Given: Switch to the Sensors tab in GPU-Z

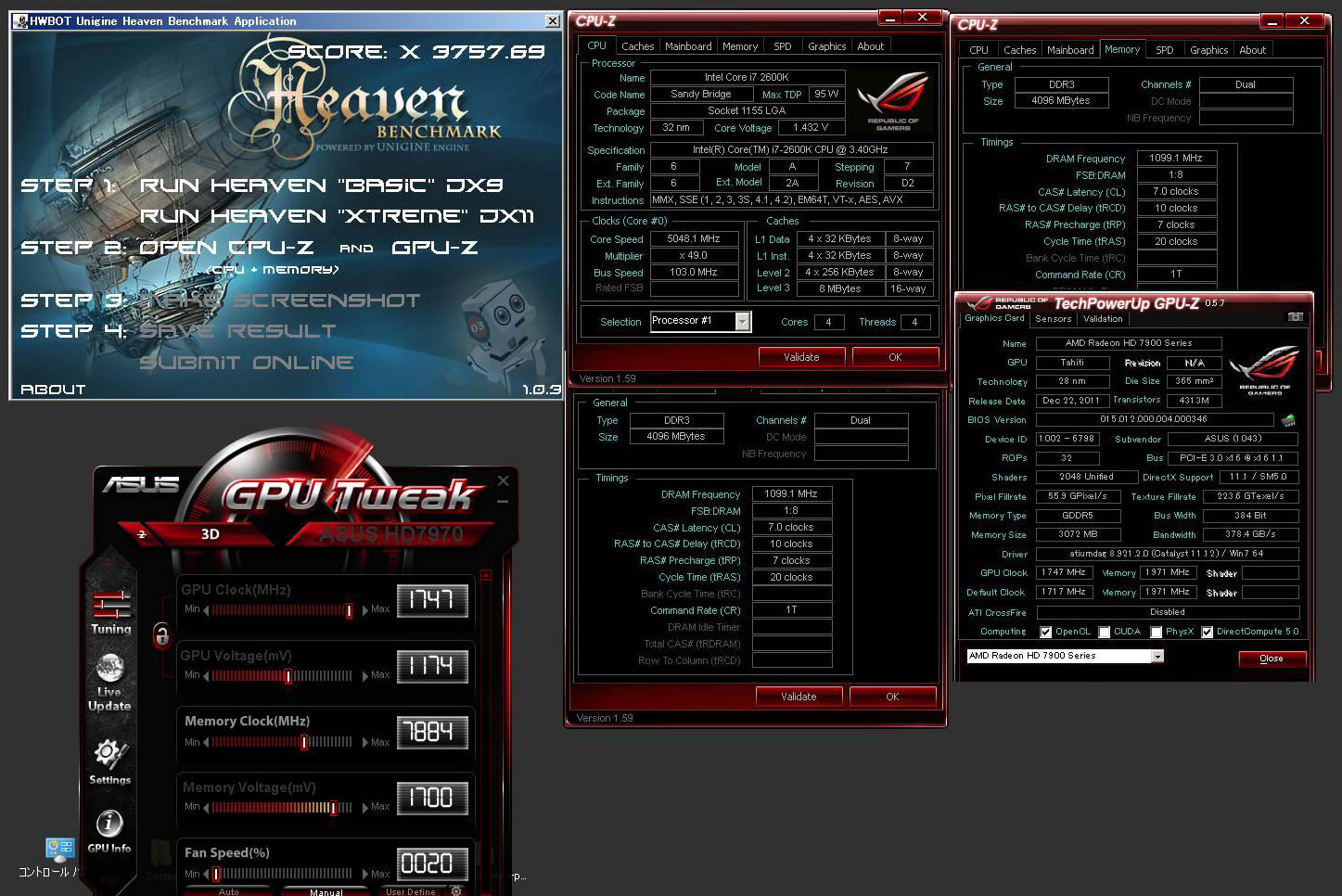Looking at the screenshot, I should coord(1053,319).
